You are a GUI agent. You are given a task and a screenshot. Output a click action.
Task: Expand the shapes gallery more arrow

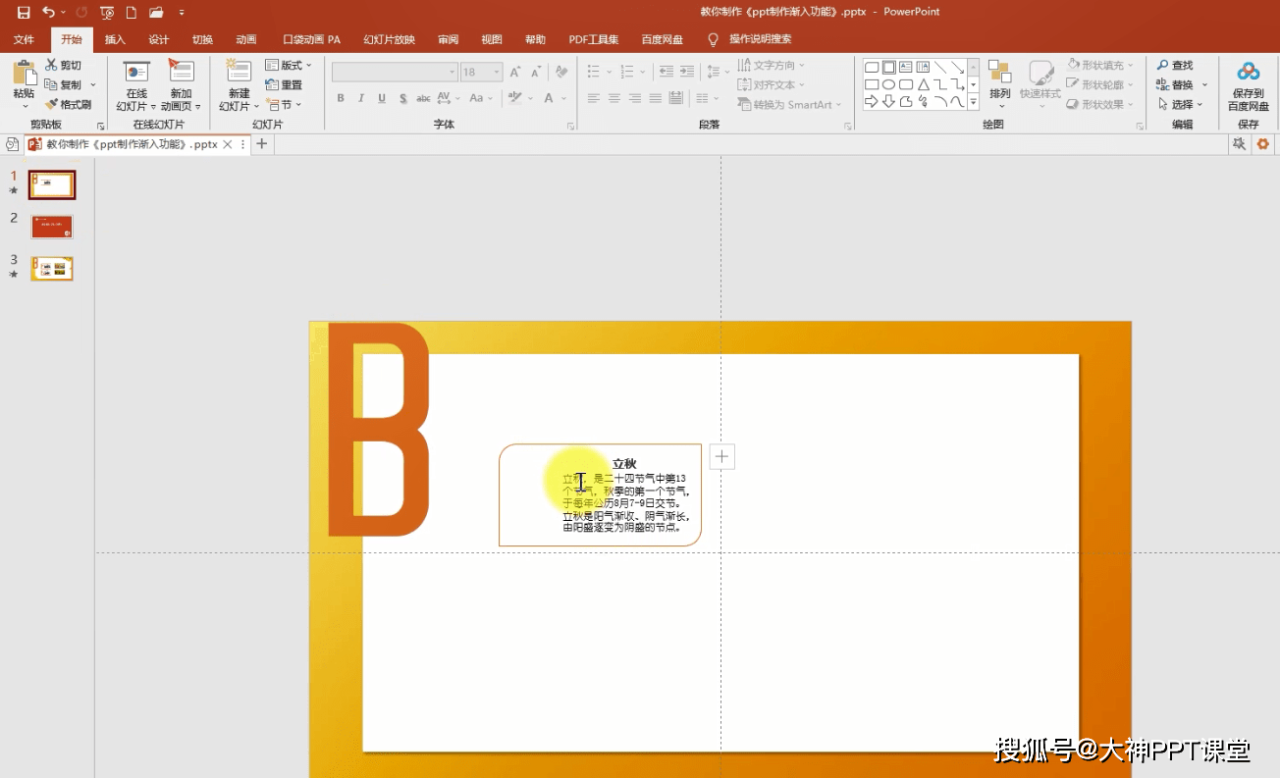[973, 102]
